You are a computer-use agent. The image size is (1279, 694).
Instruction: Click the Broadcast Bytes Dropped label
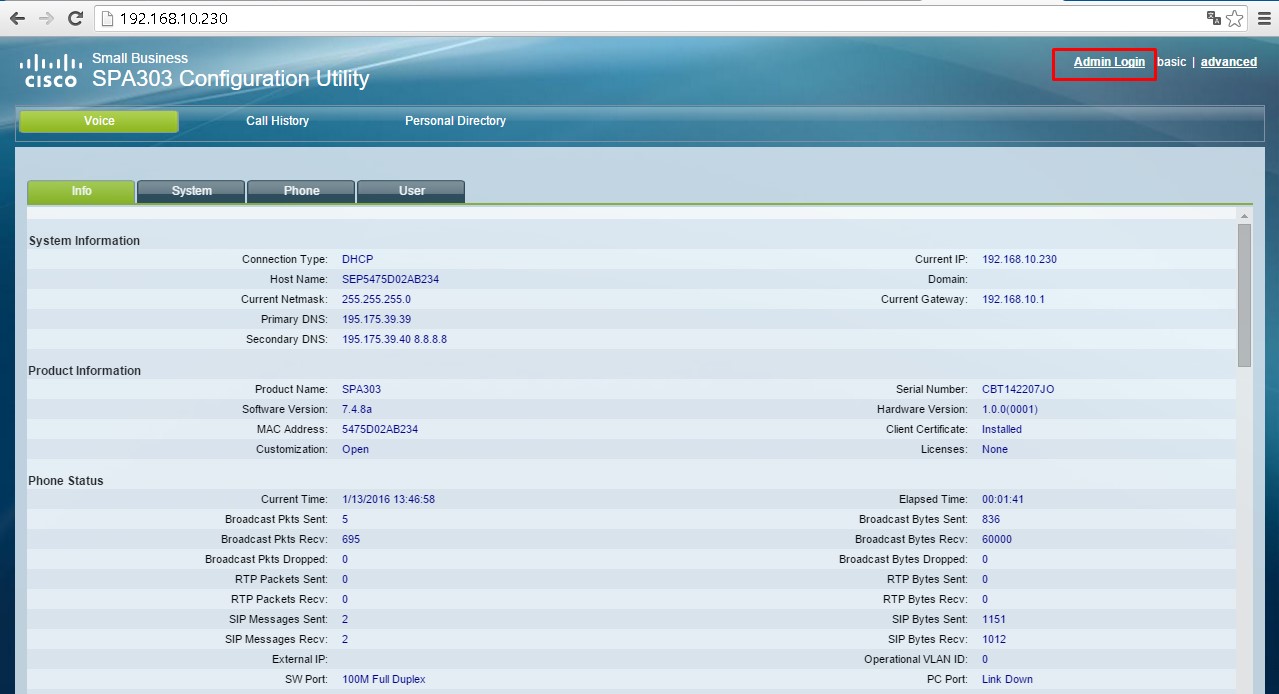903,559
